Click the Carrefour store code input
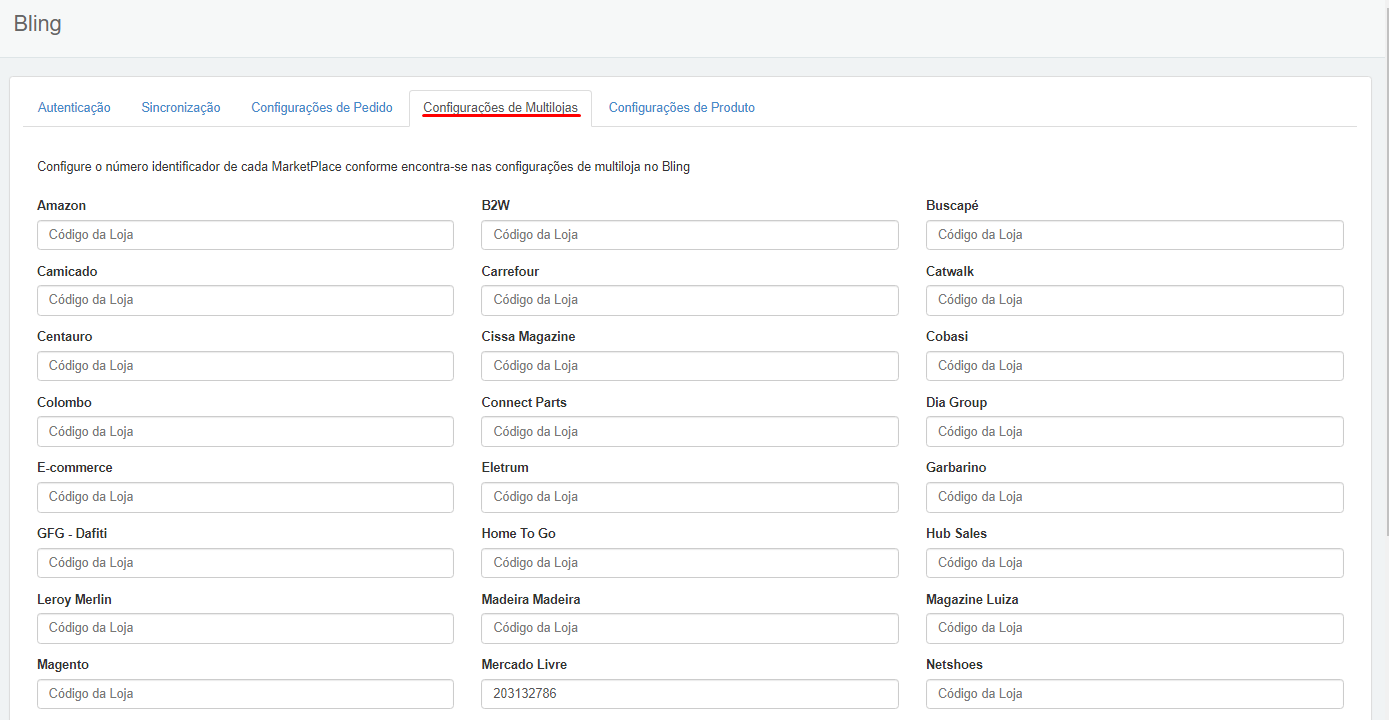Viewport: 1389px width, 720px height. click(690, 300)
